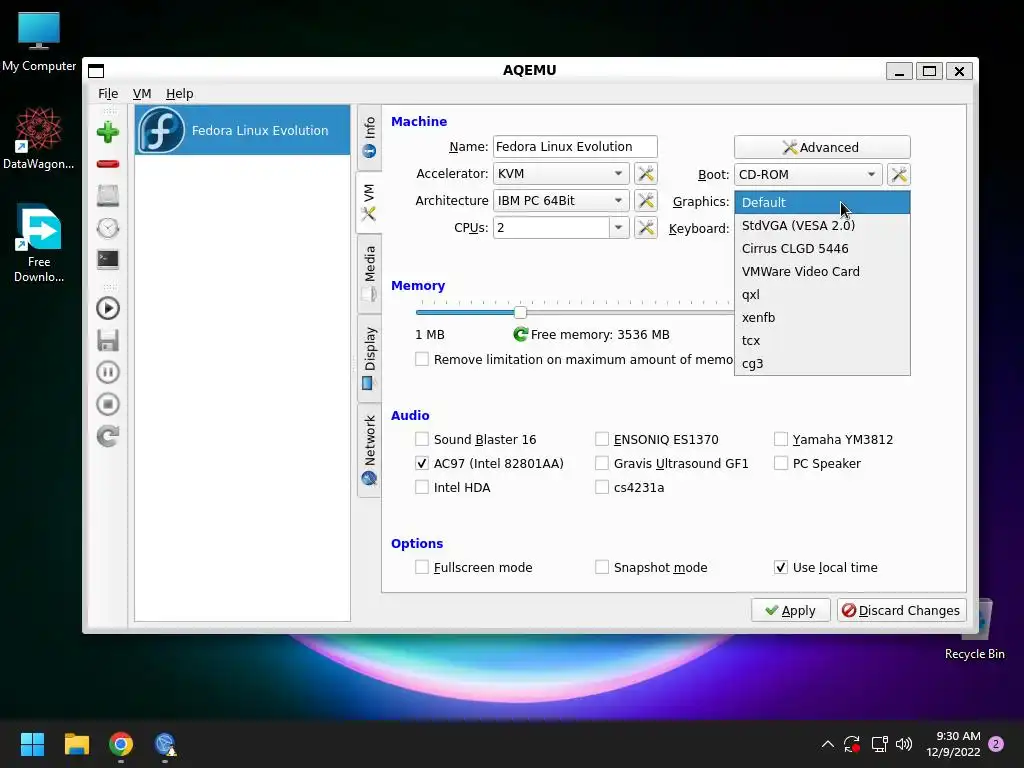The width and height of the screenshot is (1024, 768).
Task: Click the floppy Save VM state icon
Action: click(x=108, y=340)
